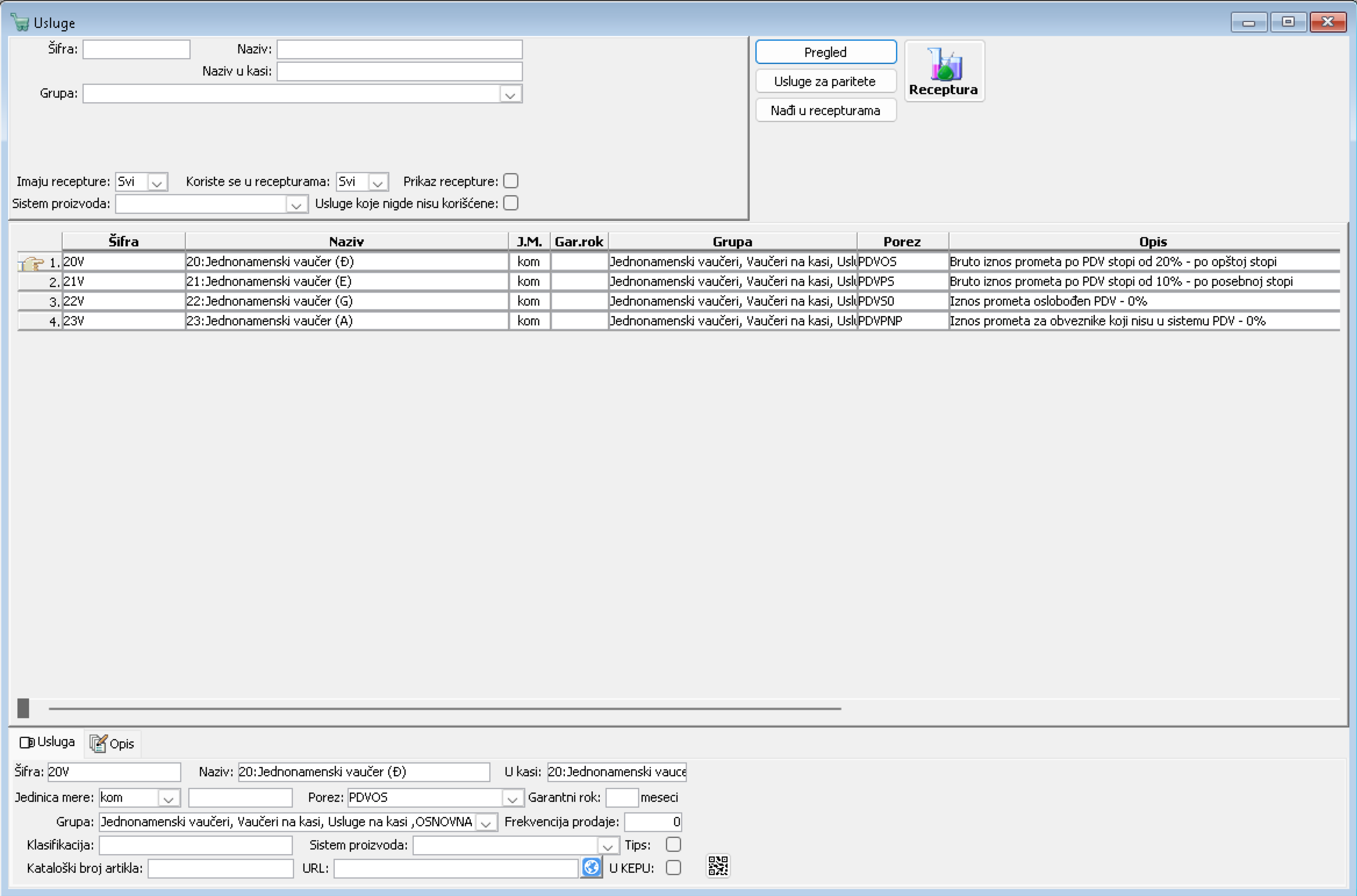Expand the Porez dropdown showing PDVOS
This screenshot has width=1357, height=896.
click(512, 798)
